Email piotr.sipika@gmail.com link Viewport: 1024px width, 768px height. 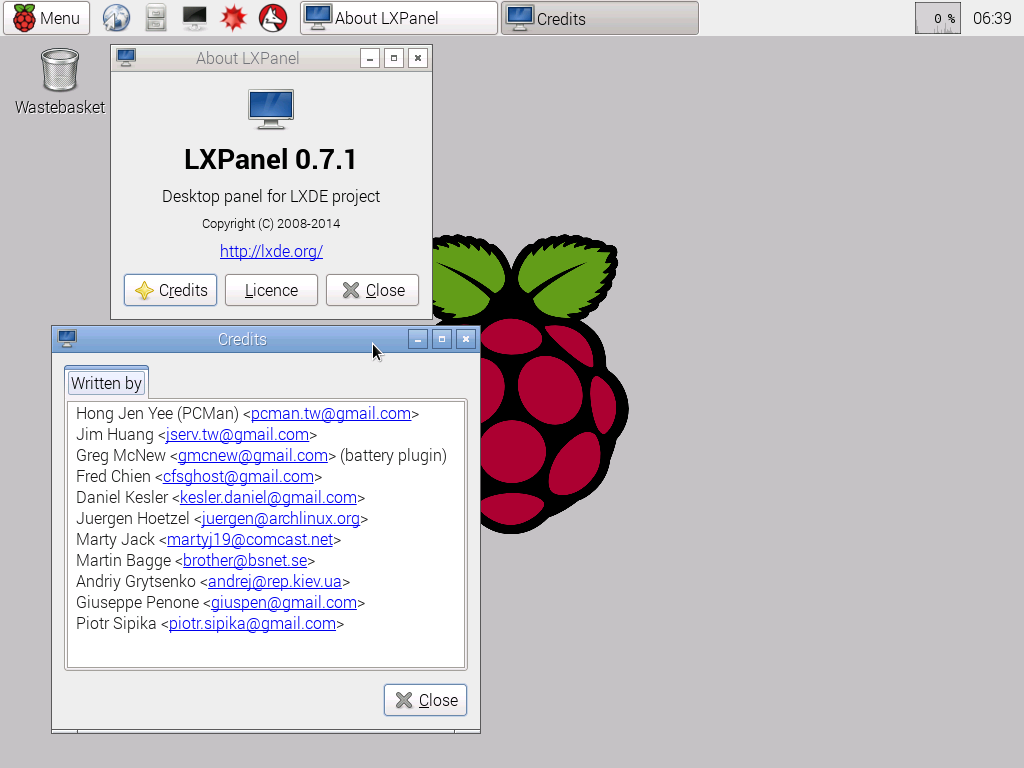click(x=252, y=623)
